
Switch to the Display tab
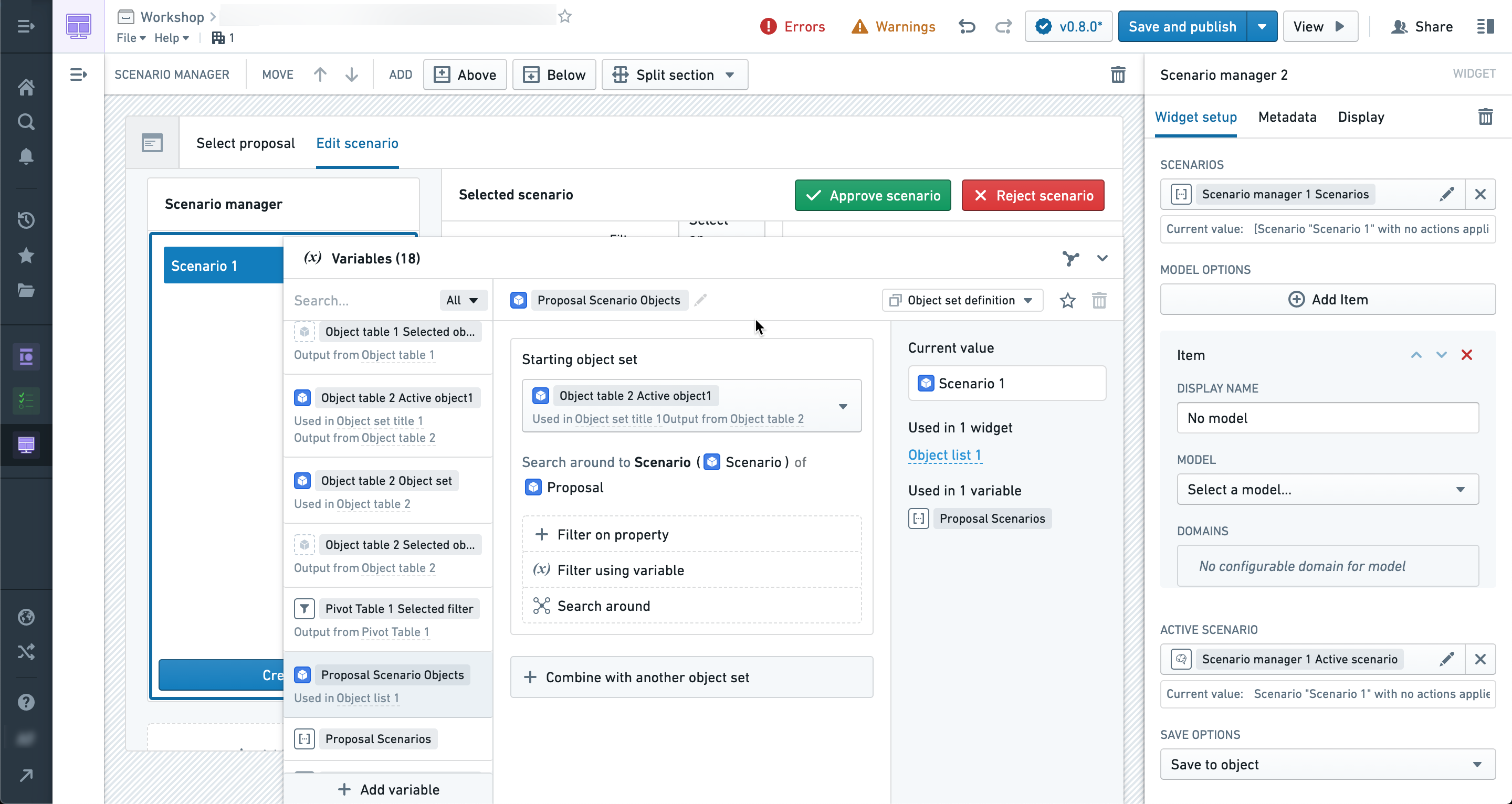click(1361, 117)
